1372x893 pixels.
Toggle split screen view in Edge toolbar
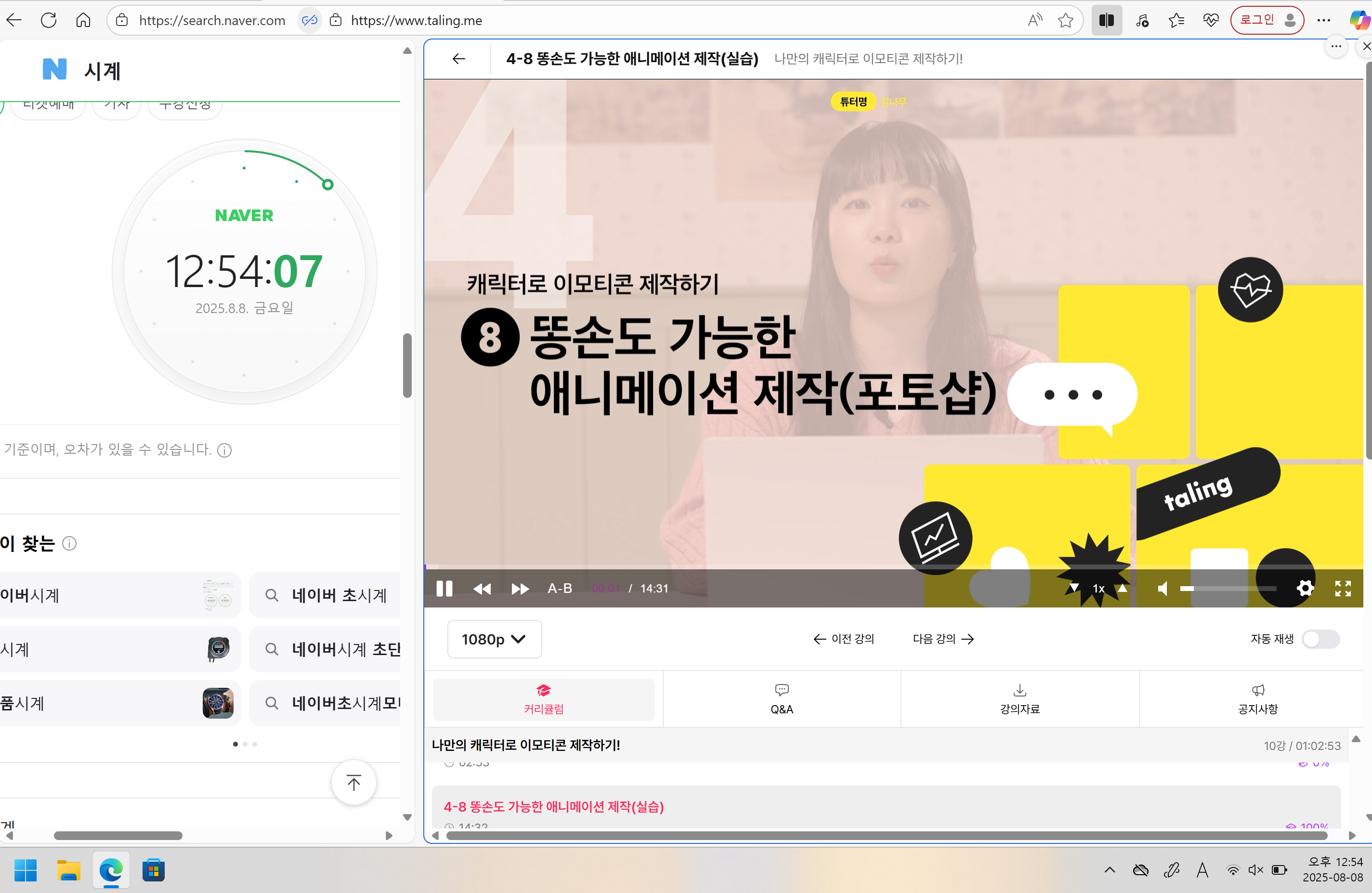tap(1106, 20)
